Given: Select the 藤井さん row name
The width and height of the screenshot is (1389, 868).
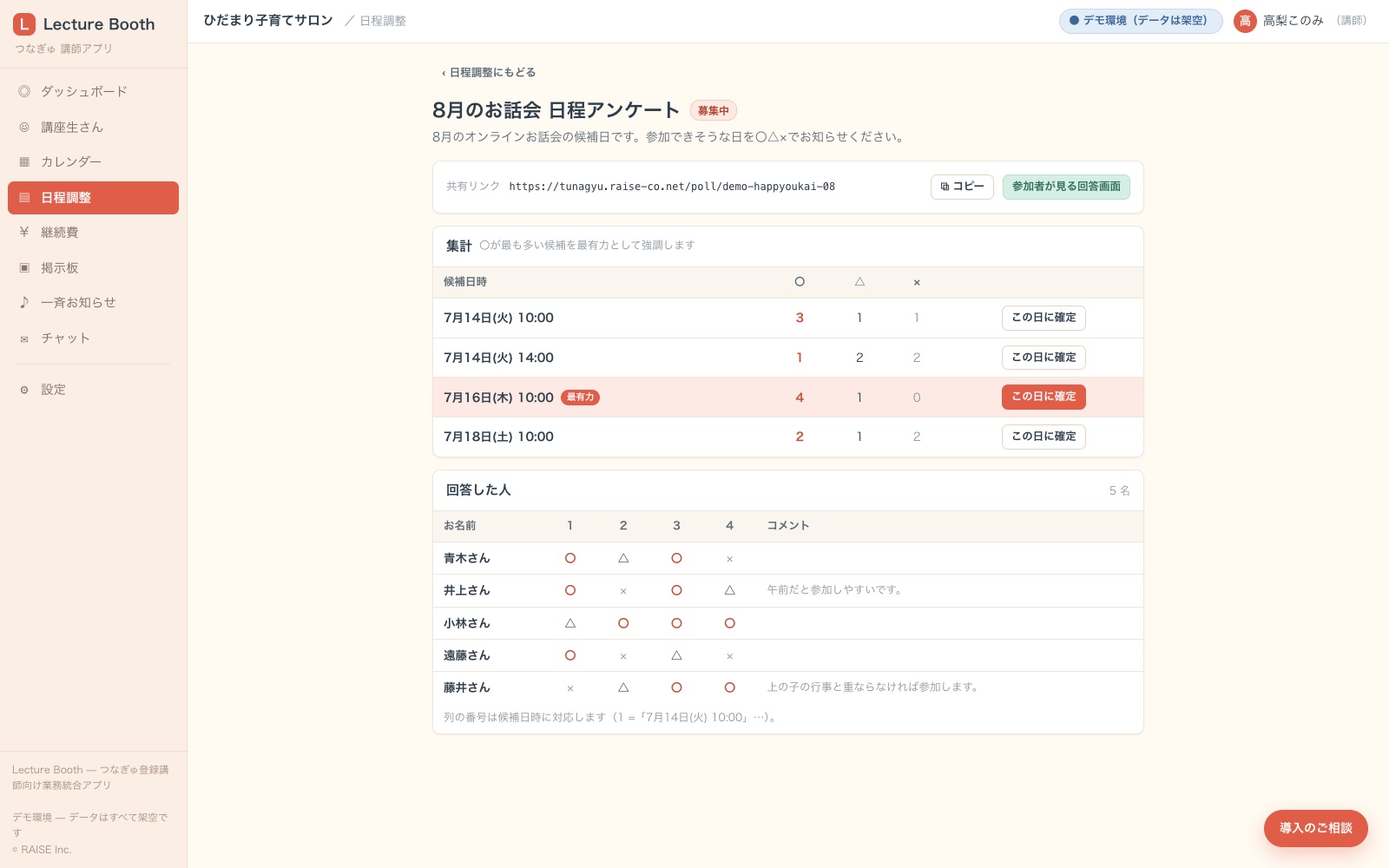Looking at the screenshot, I should click(x=466, y=687).
